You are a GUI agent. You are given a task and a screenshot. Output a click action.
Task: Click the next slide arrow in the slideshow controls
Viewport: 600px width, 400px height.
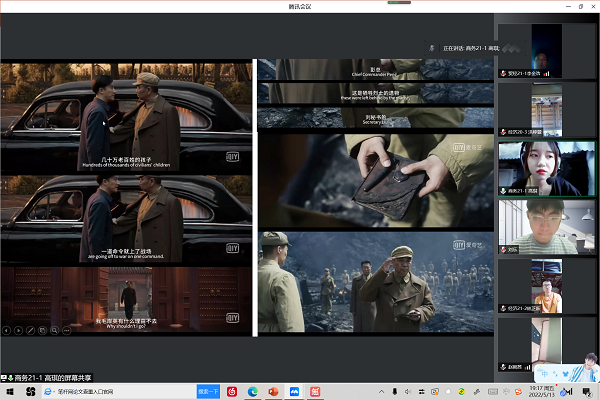pyautogui.click(x=18, y=329)
